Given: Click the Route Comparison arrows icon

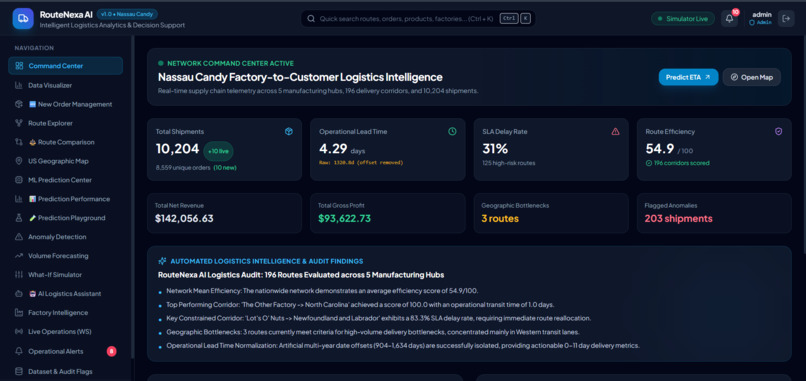Looking at the screenshot, I should click(19, 142).
